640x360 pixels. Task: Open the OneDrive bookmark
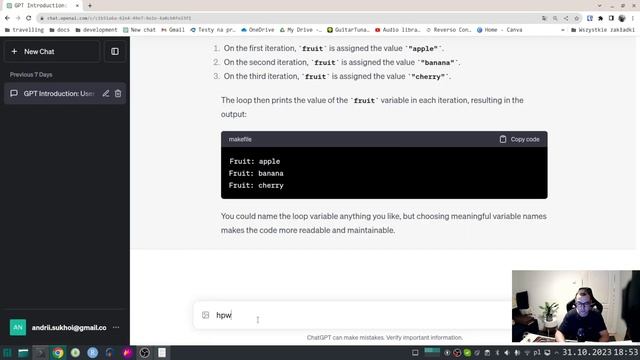tap(258, 30)
